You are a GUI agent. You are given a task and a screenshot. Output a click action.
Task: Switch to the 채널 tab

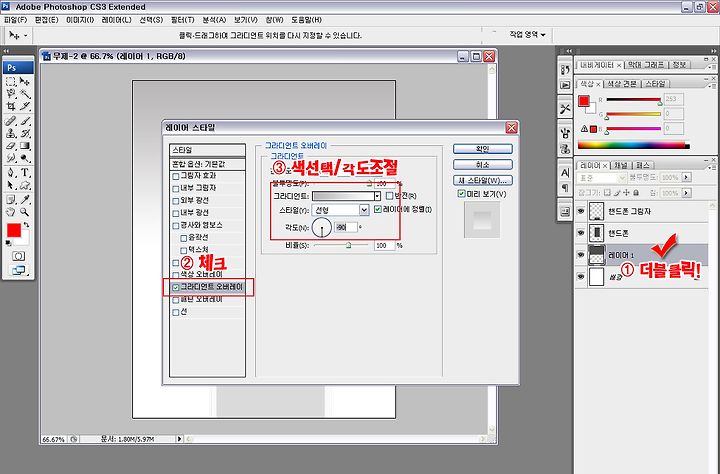(621, 165)
